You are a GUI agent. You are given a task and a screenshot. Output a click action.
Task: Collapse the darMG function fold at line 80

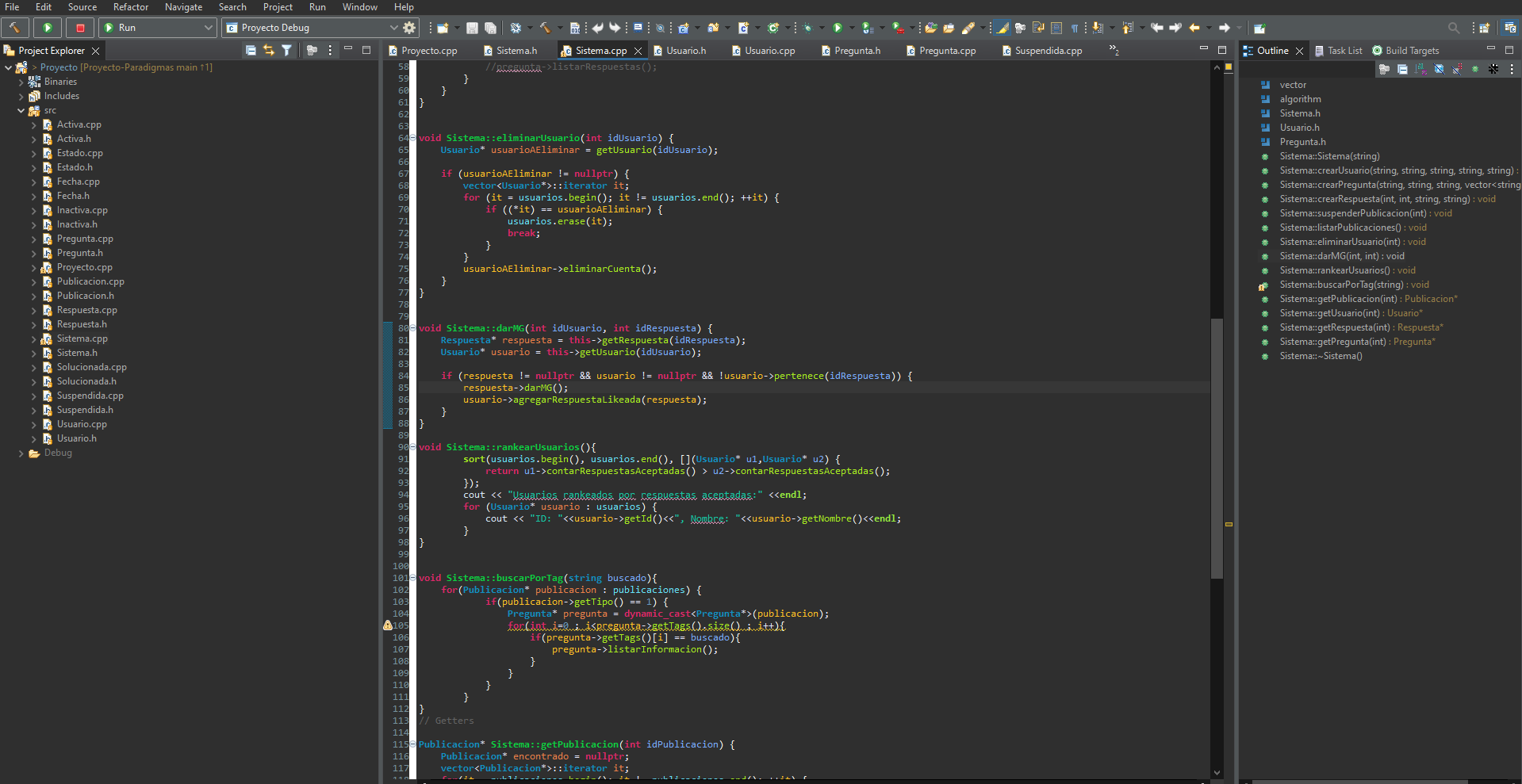click(x=412, y=328)
